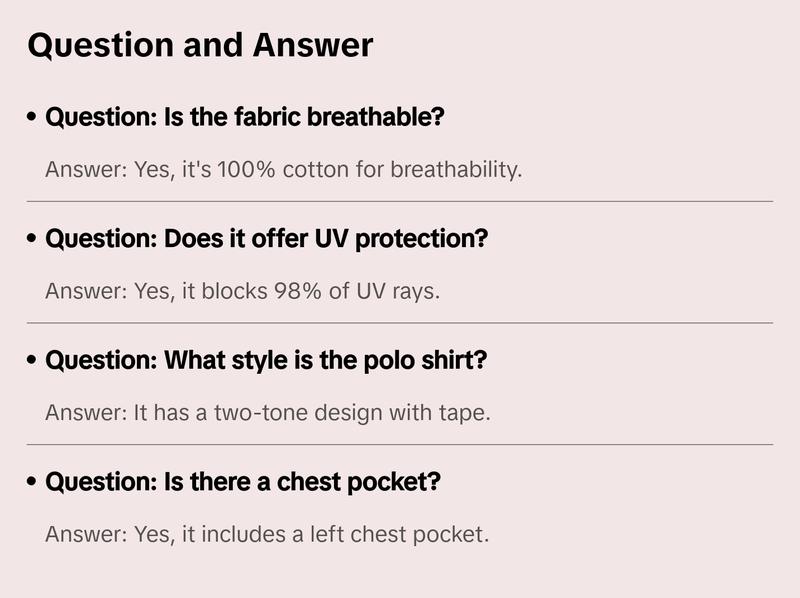The width and height of the screenshot is (800, 598).
Task: Select the "Is there a chest pocket?" question
Action: 243,482
